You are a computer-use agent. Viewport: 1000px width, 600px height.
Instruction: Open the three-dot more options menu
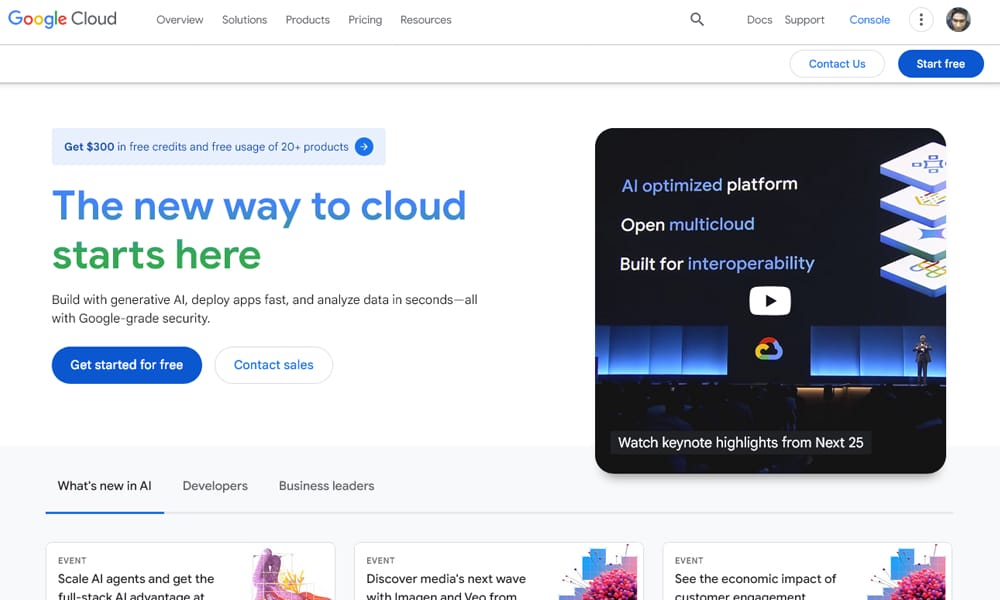pyautogui.click(x=921, y=19)
